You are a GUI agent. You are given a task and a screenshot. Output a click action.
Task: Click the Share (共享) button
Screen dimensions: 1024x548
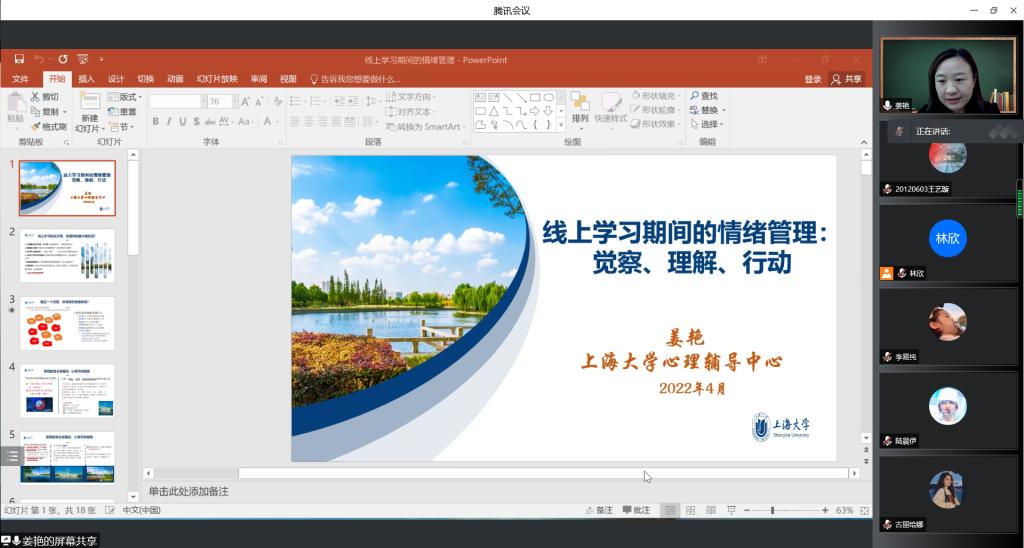[x=847, y=79]
